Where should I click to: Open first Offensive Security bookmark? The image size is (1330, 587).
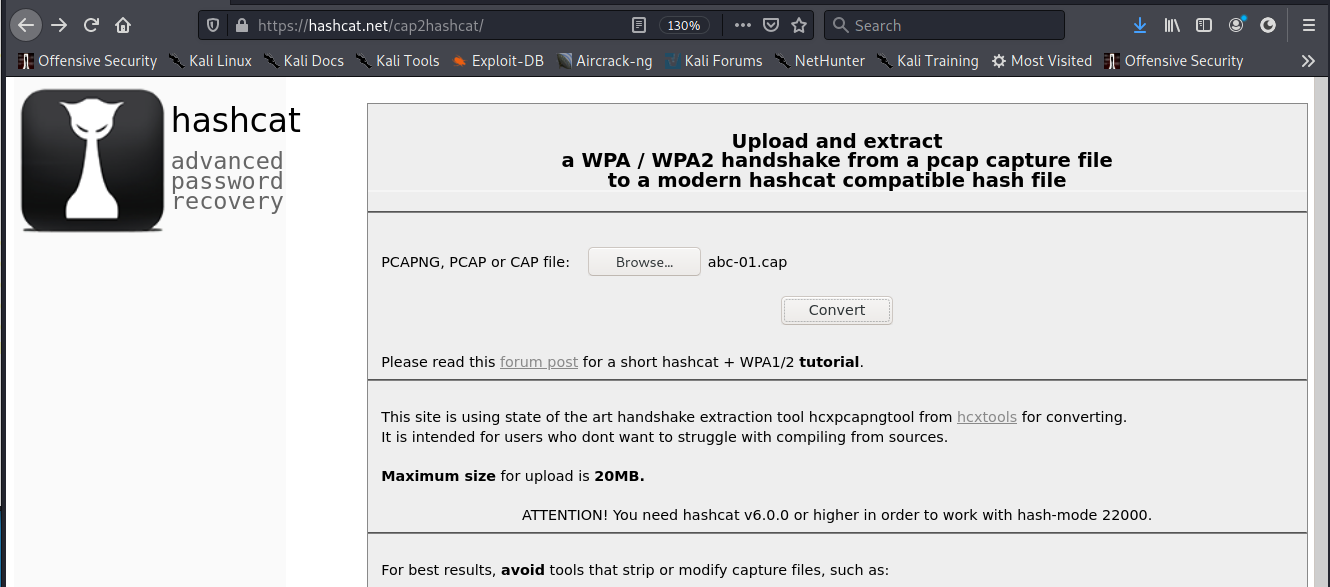point(88,61)
